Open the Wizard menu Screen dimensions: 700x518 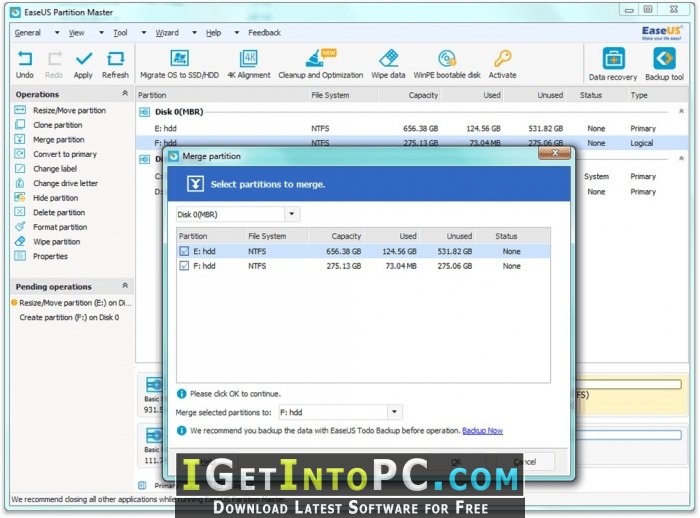(x=167, y=33)
